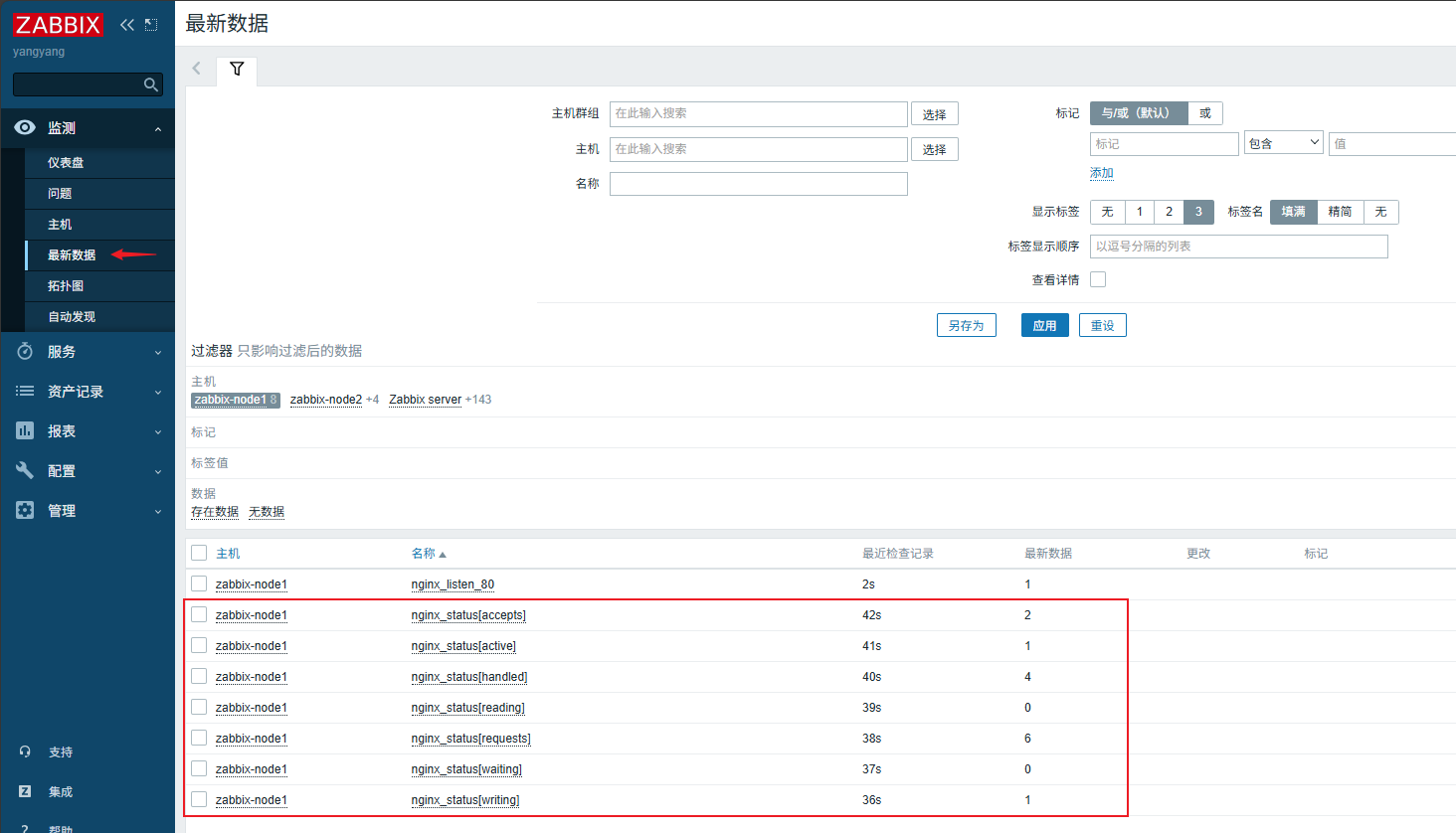The width and height of the screenshot is (1456, 833).
Task: Click the 配置 wrench icon
Action: point(25,470)
